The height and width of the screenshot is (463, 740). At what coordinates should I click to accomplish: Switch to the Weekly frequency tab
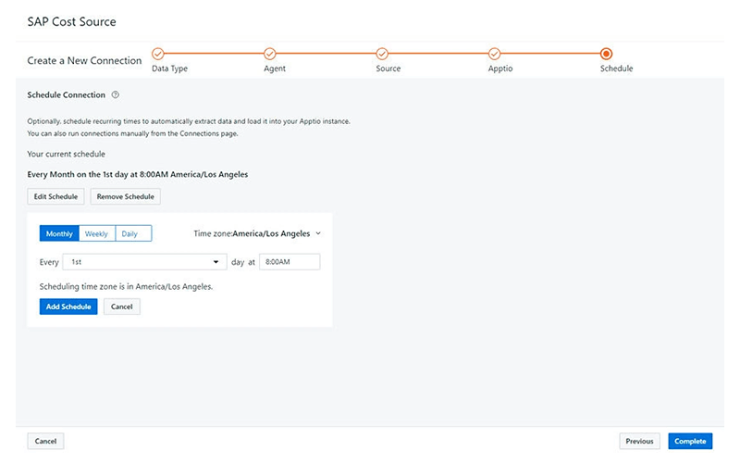point(97,234)
